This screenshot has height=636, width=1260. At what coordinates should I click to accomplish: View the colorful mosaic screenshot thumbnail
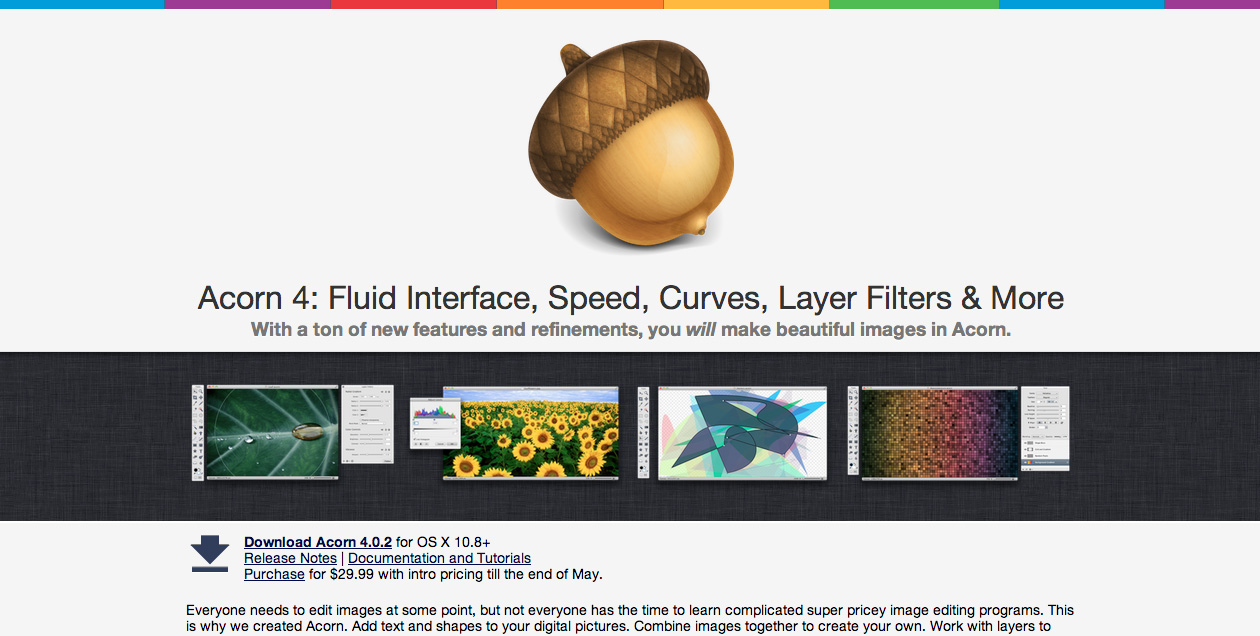(x=958, y=433)
